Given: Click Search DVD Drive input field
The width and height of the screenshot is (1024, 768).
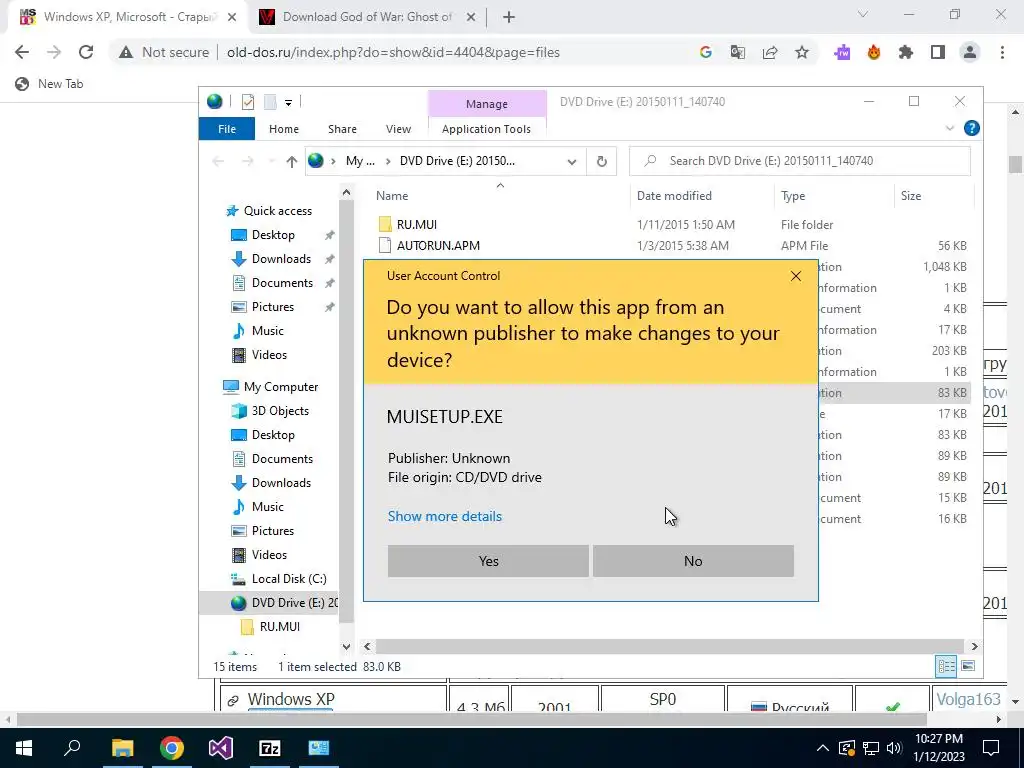Looking at the screenshot, I should pyautogui.click(x=799, y=161).
